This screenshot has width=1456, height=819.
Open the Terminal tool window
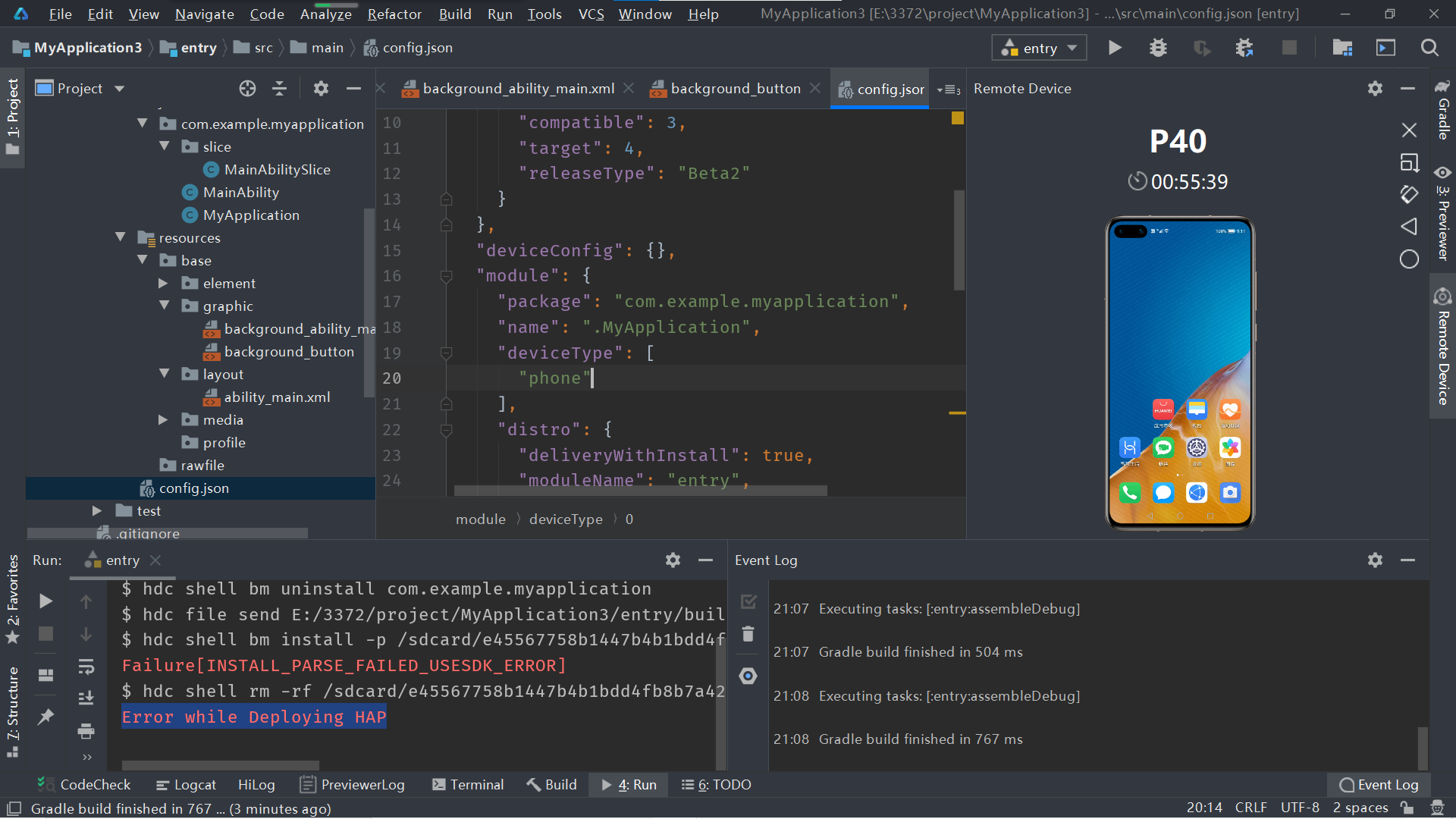(x=468, y=785)
